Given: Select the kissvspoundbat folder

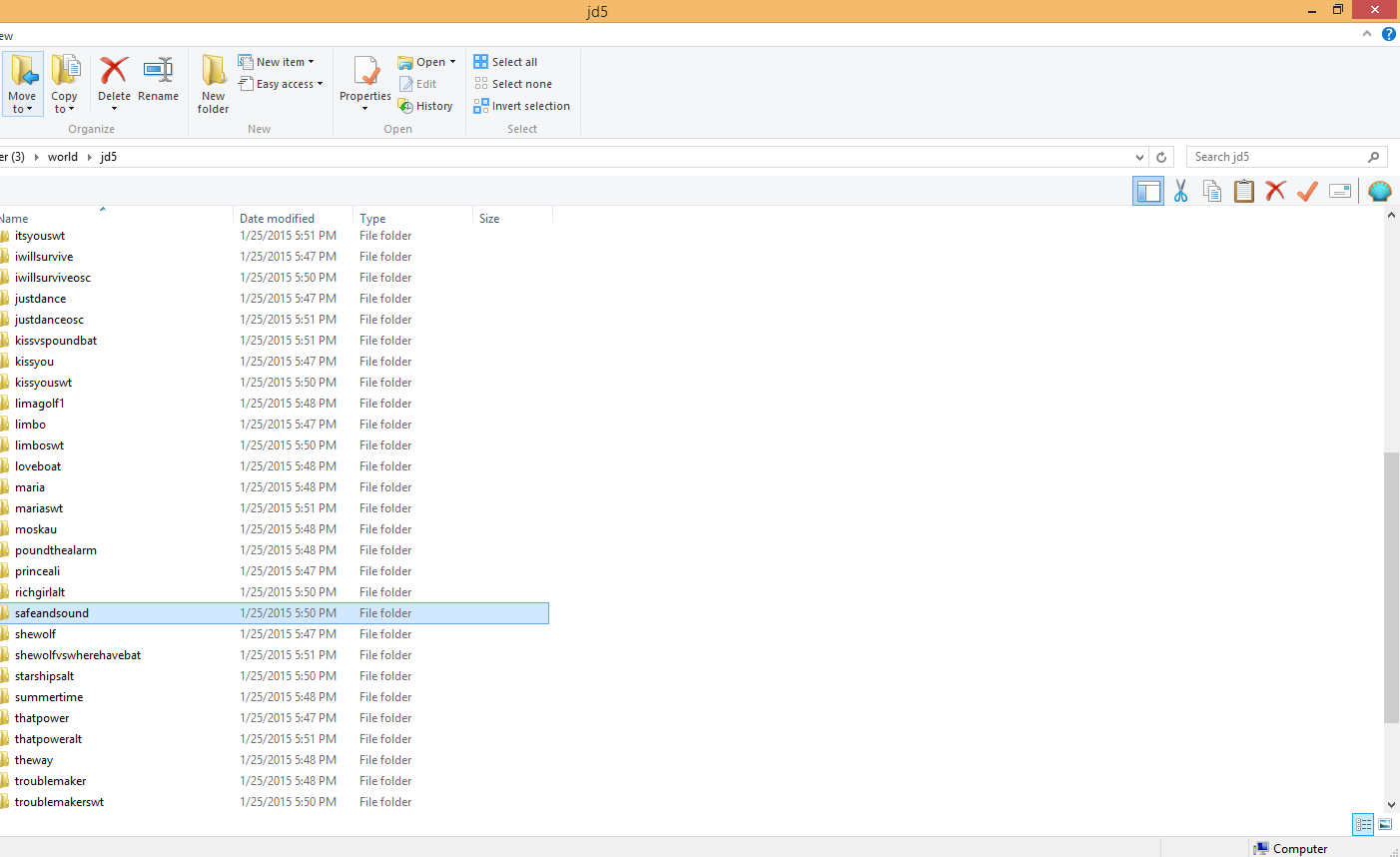Looking at the screenshot, I should [x=56, y=341].
